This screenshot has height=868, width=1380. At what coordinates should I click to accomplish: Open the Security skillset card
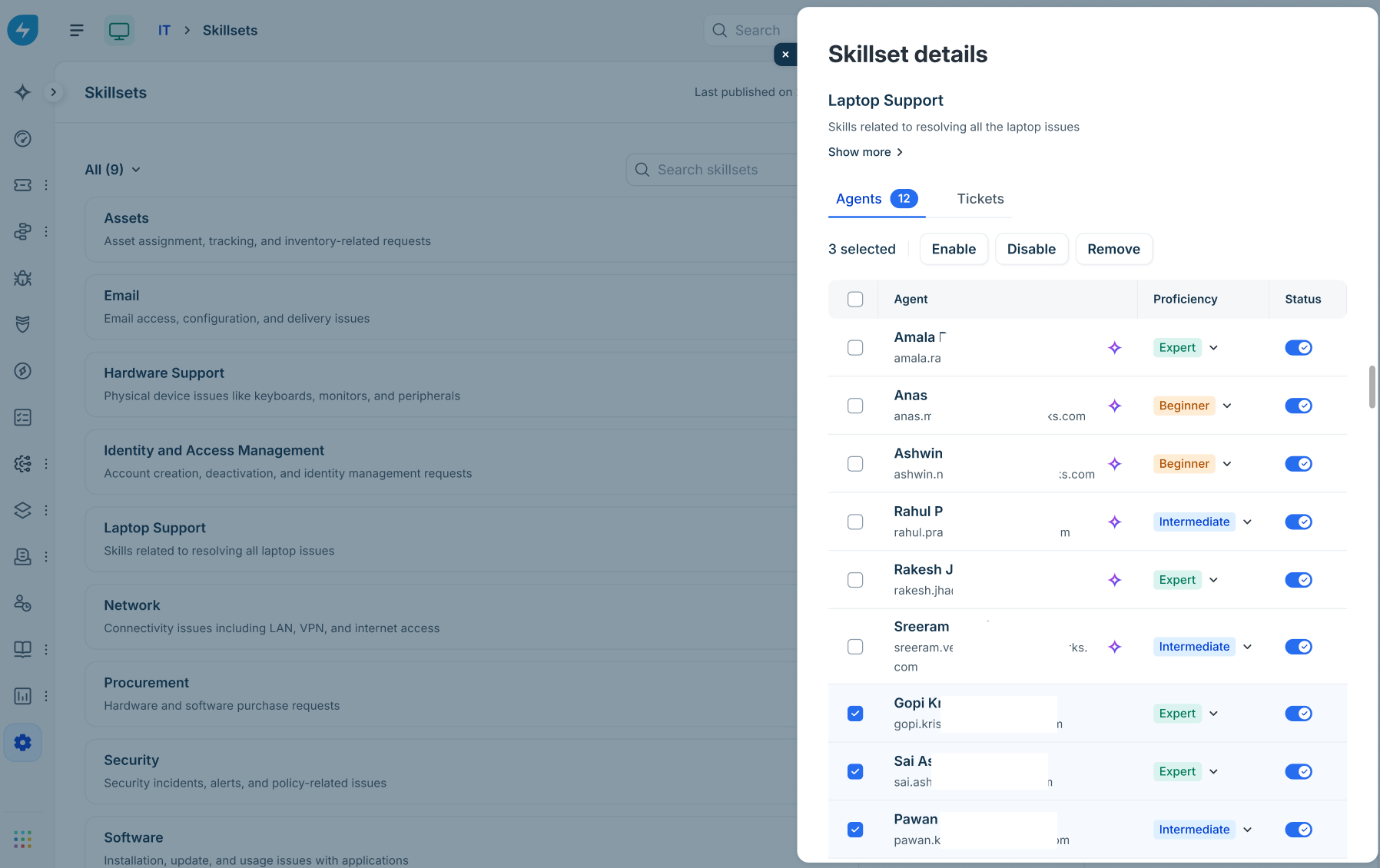tap(441, 772)
